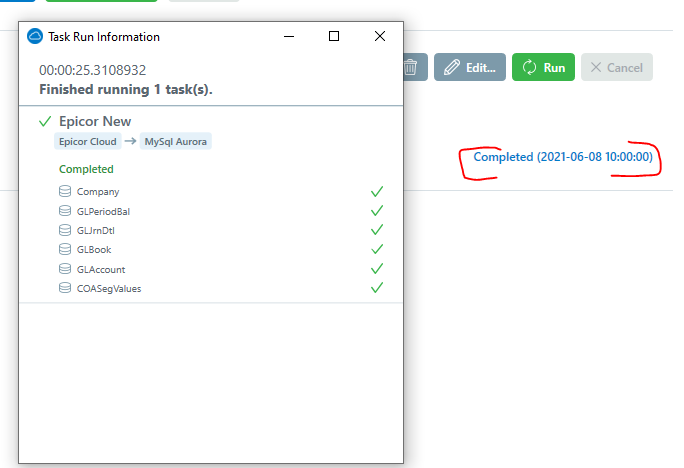The height and width of the screenshot is (468, 684).
Task: Select the Epicor Cloud source tag
Action: click(88, 141)
